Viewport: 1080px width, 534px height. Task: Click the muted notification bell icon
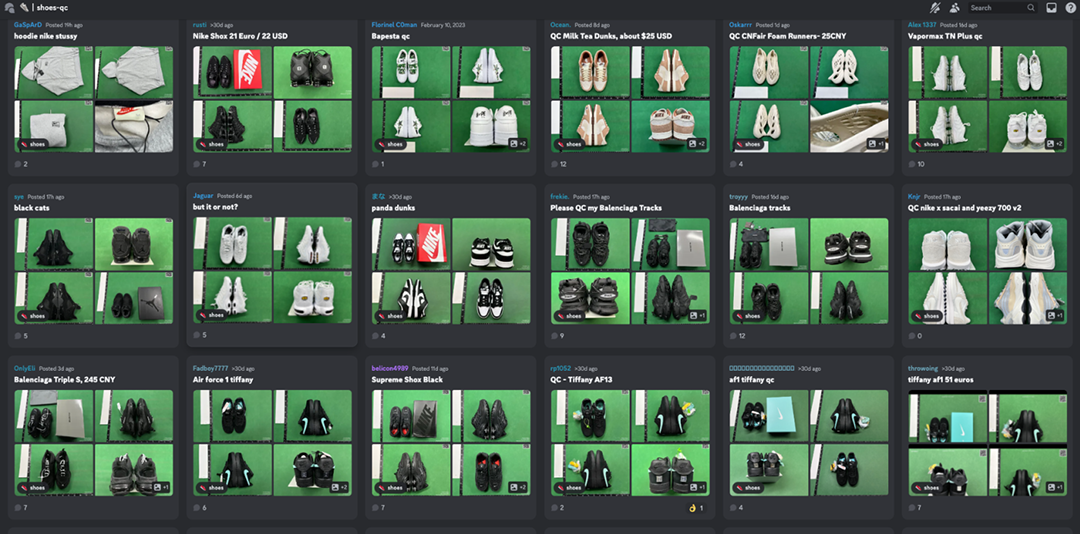[x=935, y=7]
